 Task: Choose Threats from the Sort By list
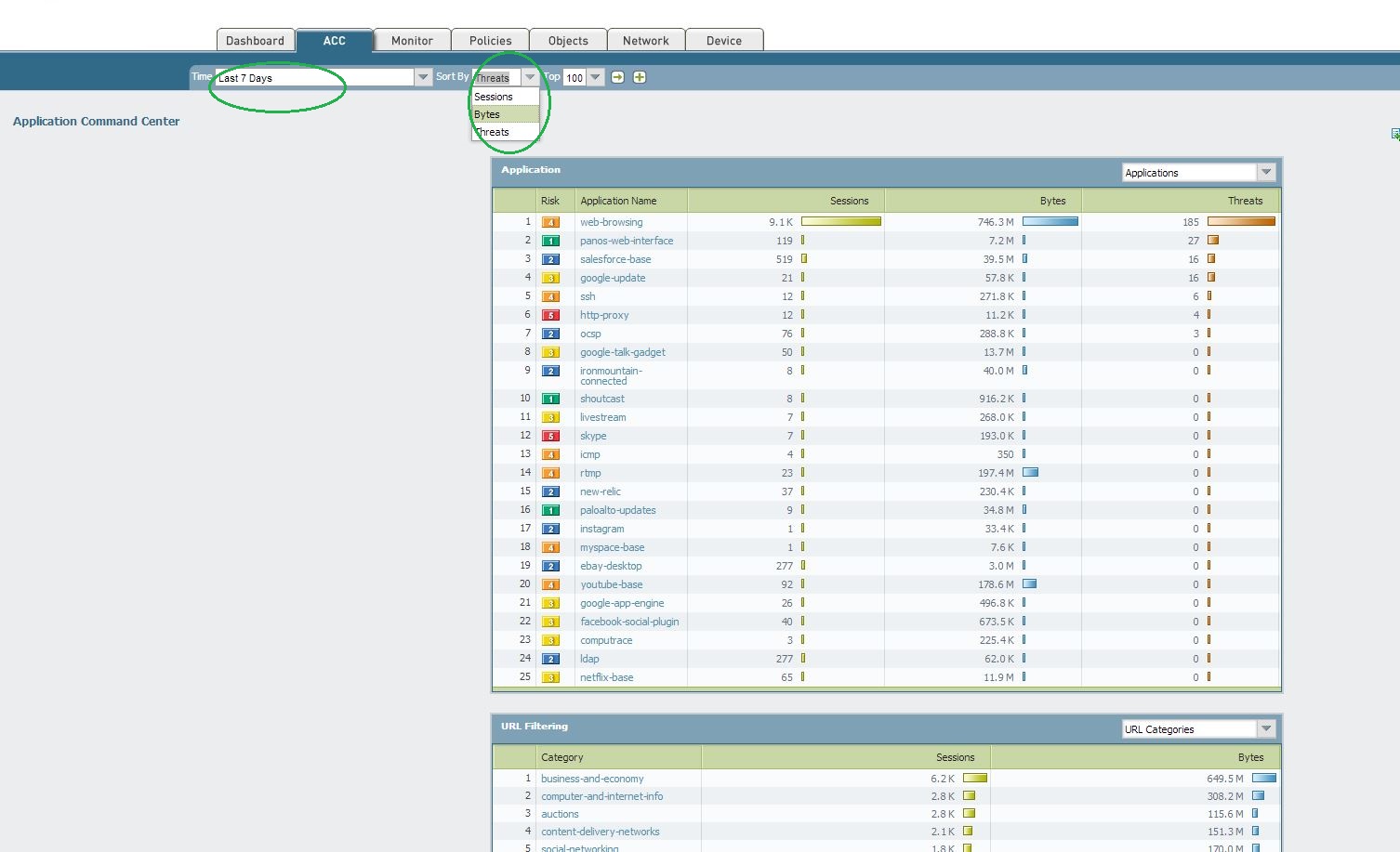505,132
